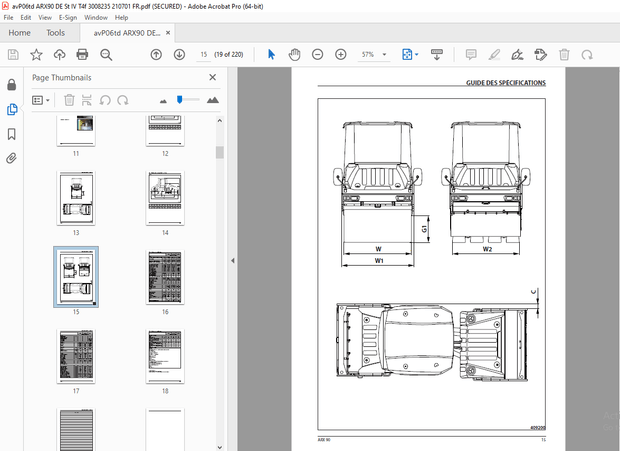The width and height of the screenshot is (620, 451).
Task: Open the Window menu
Action: click(x=96, y=17)
